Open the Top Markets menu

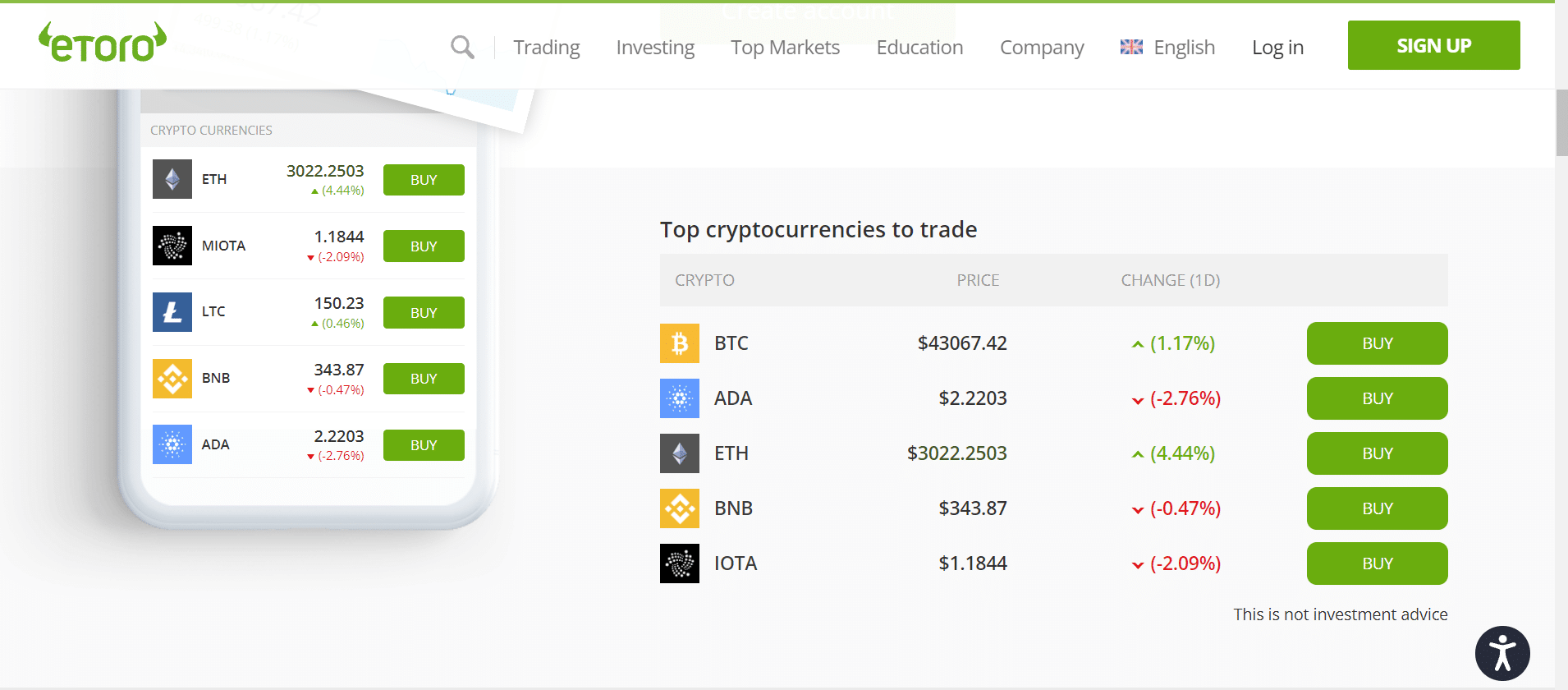[x=786, y=48]
